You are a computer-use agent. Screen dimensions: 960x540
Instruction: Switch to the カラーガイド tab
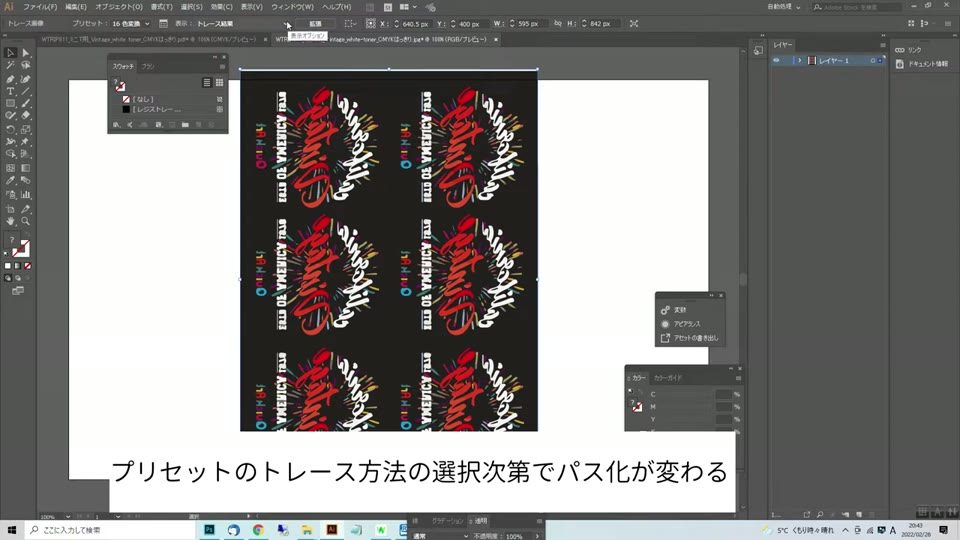tap(667, 378)
